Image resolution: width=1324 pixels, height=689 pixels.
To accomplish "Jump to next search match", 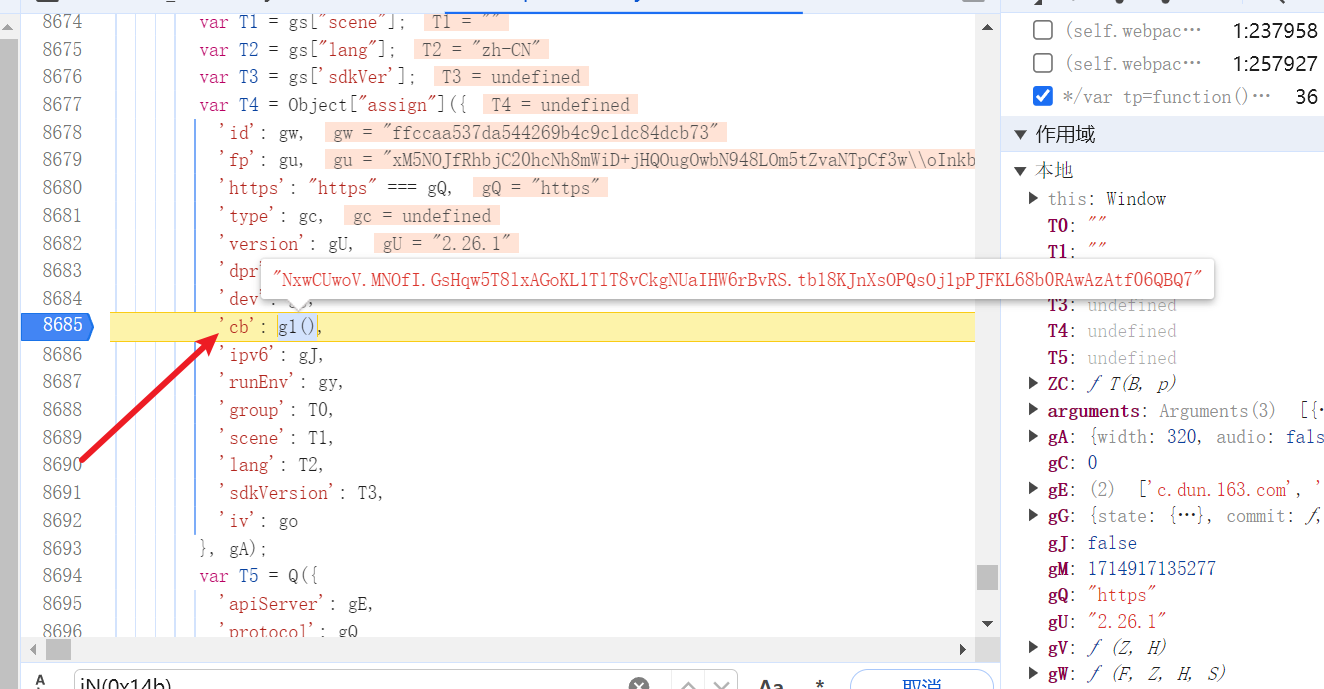I will point(723,684).
